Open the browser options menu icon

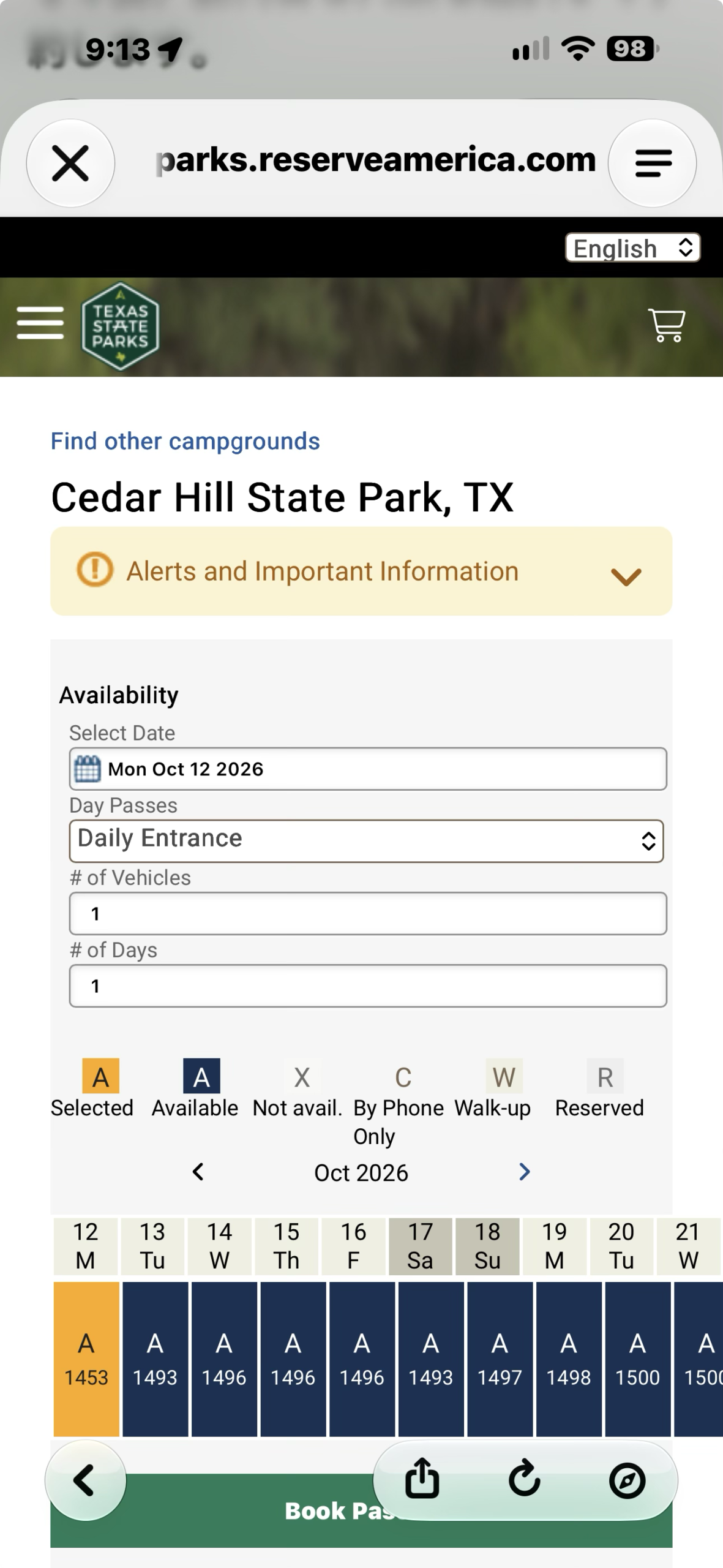653,163
